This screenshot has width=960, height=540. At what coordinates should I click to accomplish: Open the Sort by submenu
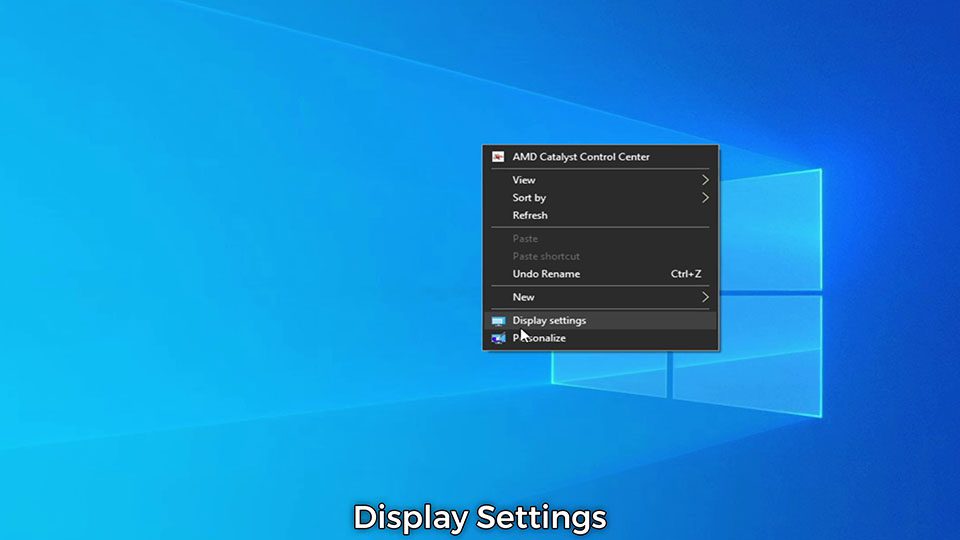point(601,198)
